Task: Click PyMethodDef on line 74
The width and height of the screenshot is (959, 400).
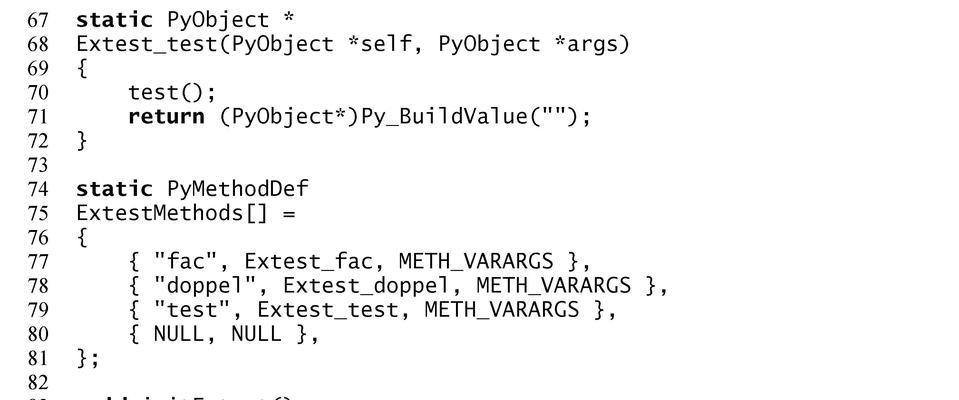Action: click(x=237, y=188)
